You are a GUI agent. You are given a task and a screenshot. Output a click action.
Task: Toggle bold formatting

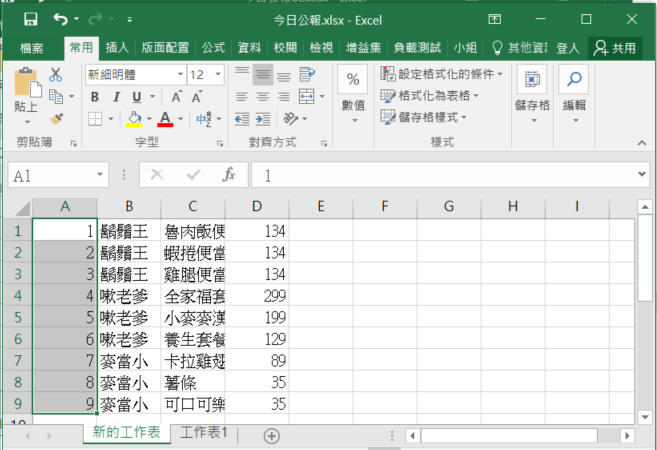coord(95,97)
